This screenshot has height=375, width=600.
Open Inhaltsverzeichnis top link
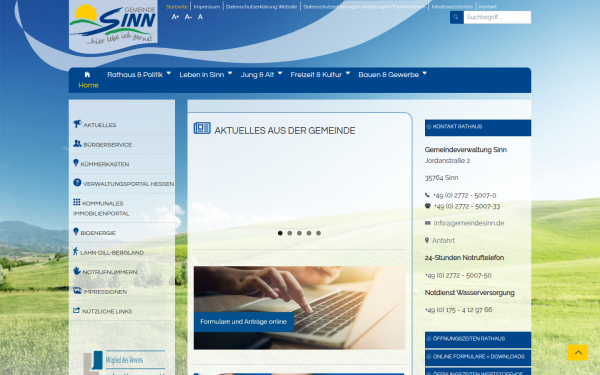(452, 7)
